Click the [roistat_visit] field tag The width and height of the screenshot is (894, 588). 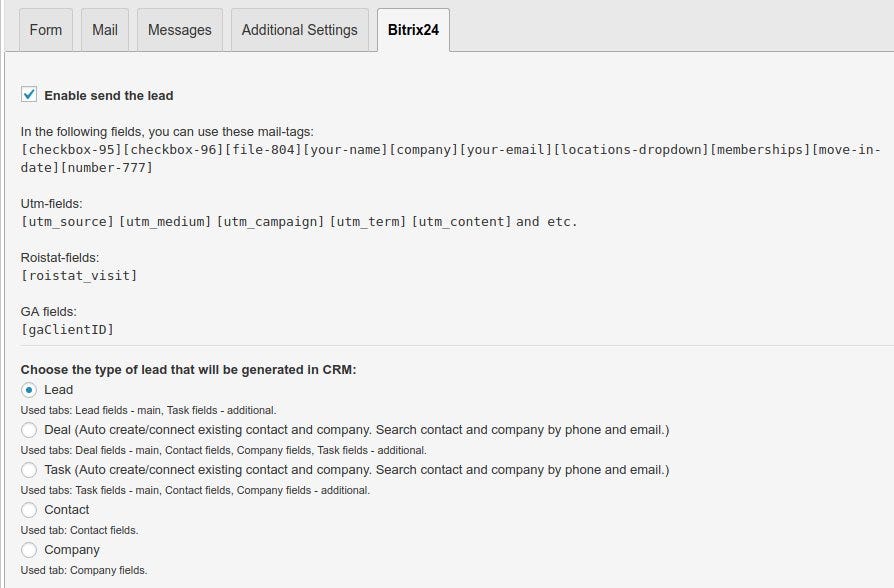point(79,275)
